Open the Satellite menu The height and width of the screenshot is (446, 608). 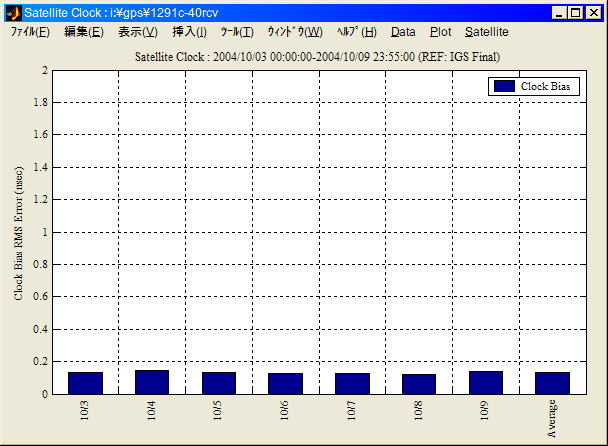click(486, 32)
